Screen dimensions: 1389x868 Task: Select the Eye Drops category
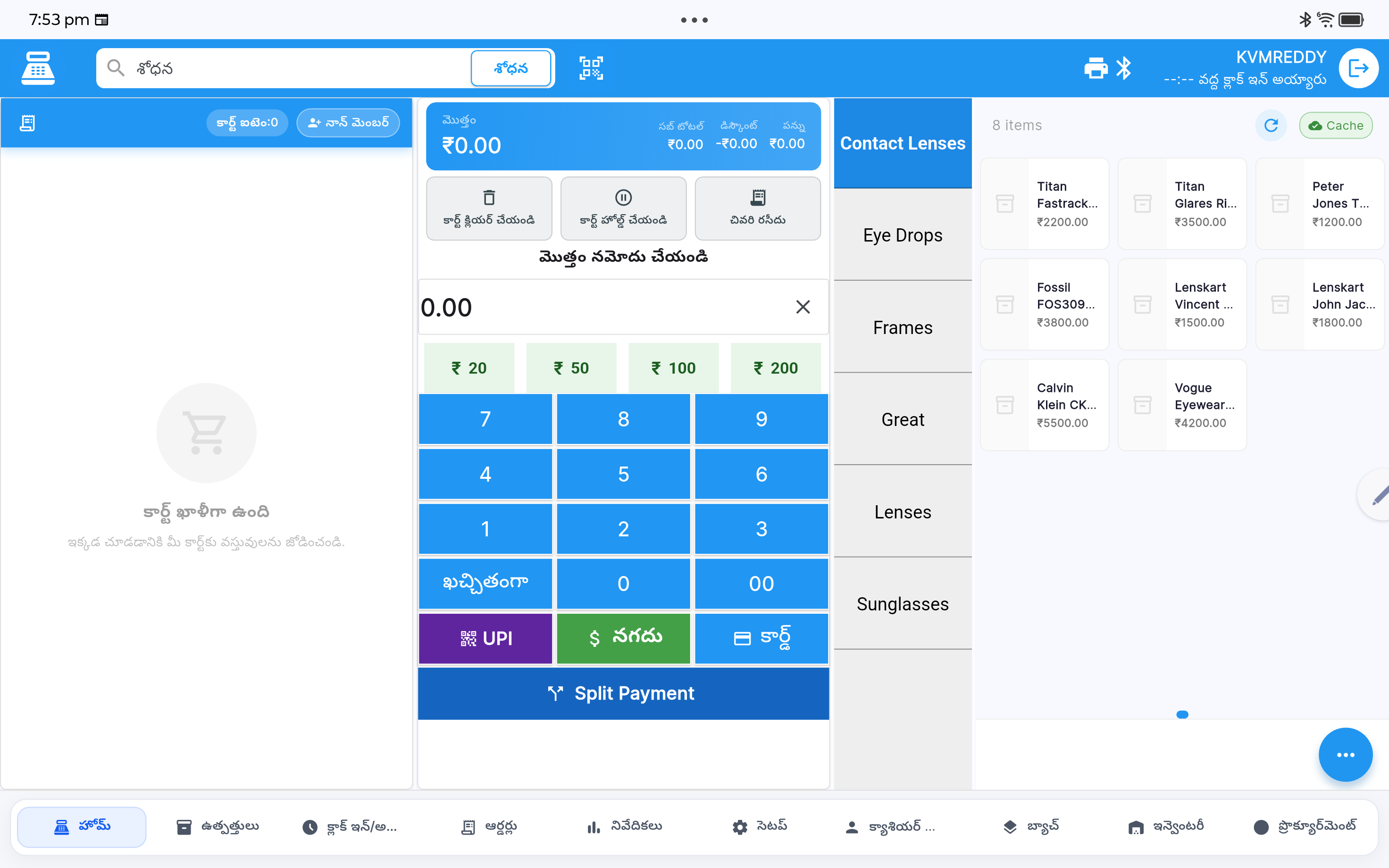(x=902, y=235)
